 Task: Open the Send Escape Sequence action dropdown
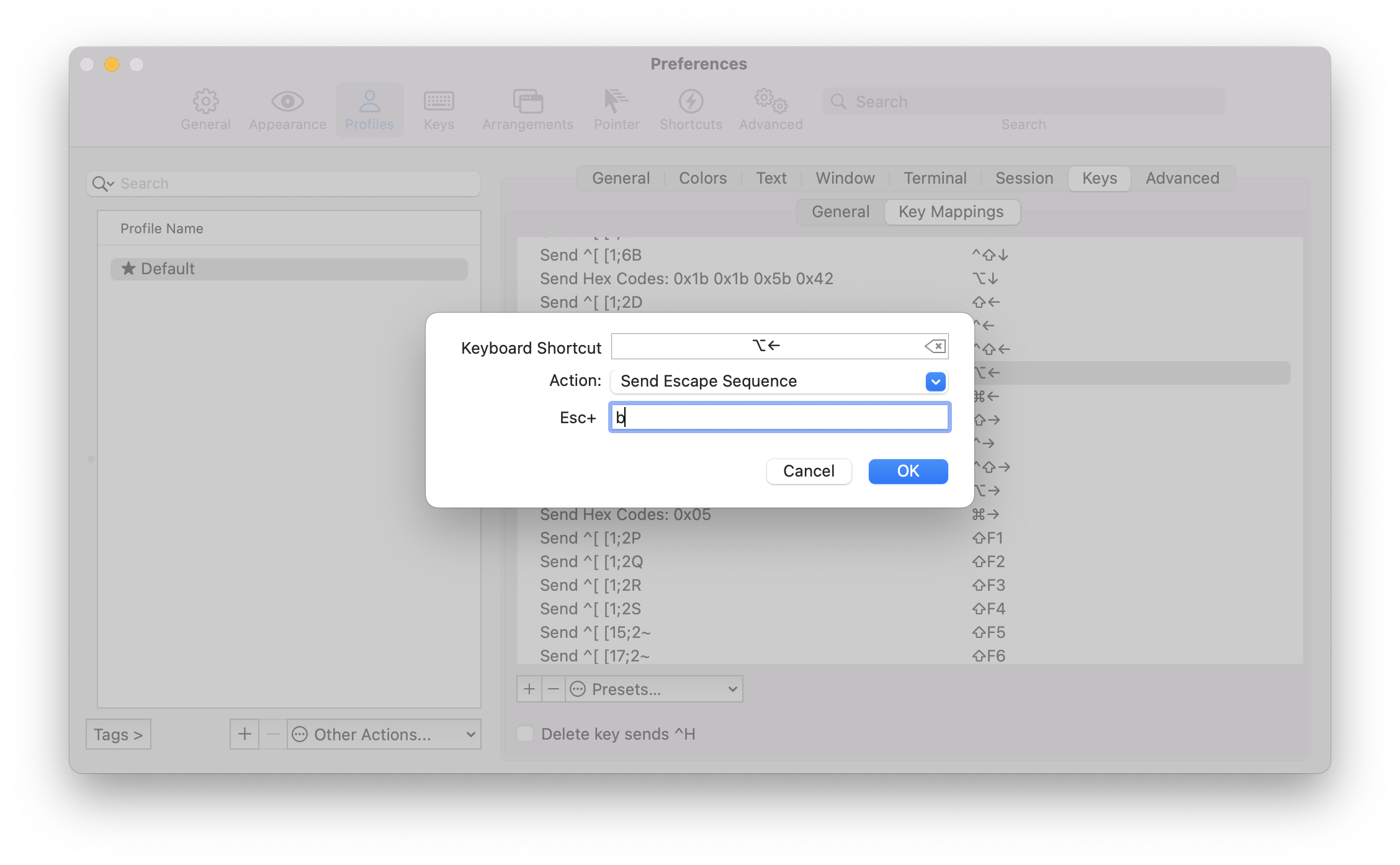(x=935, y=381)
